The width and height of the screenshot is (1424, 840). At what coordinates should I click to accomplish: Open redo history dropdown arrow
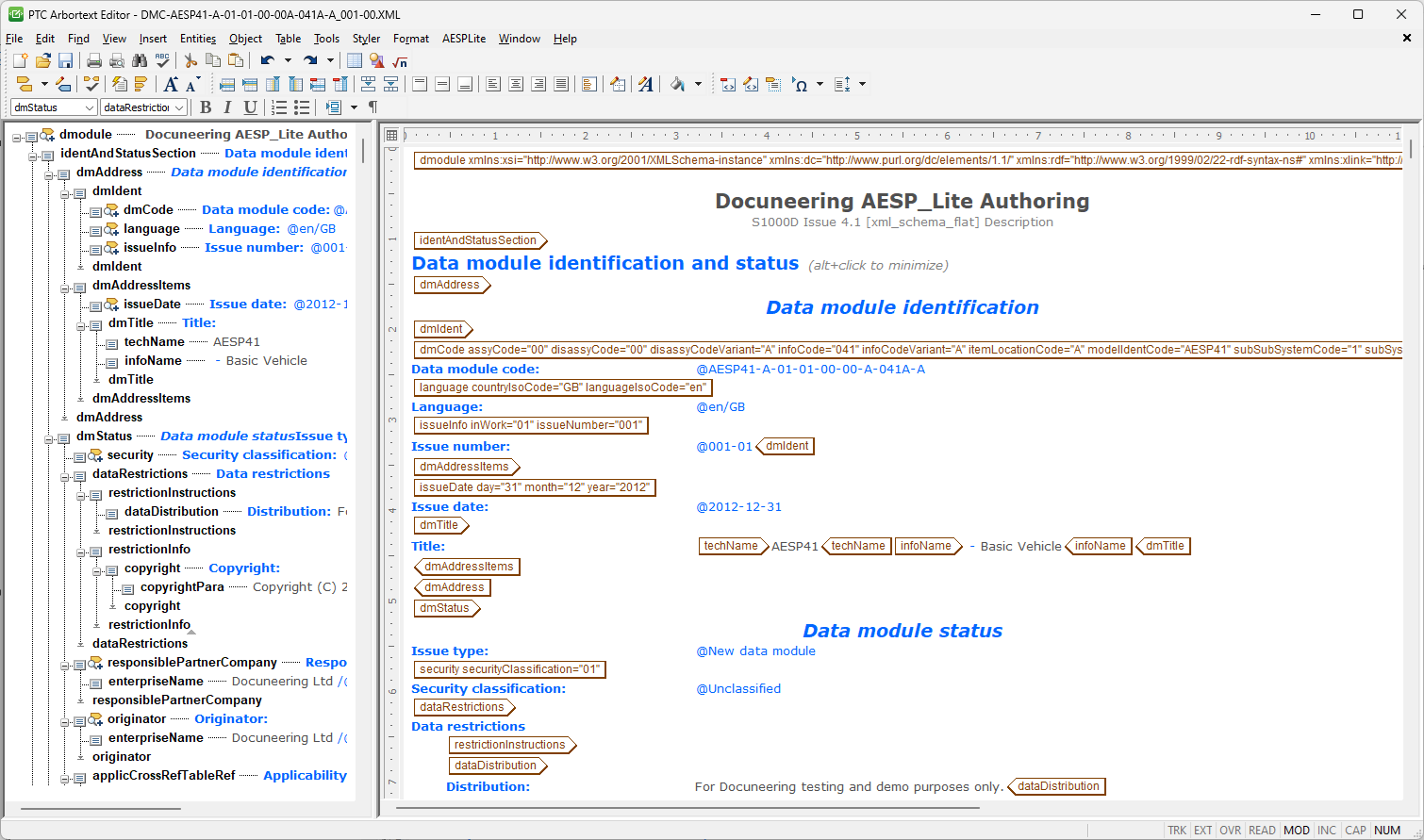330,60
